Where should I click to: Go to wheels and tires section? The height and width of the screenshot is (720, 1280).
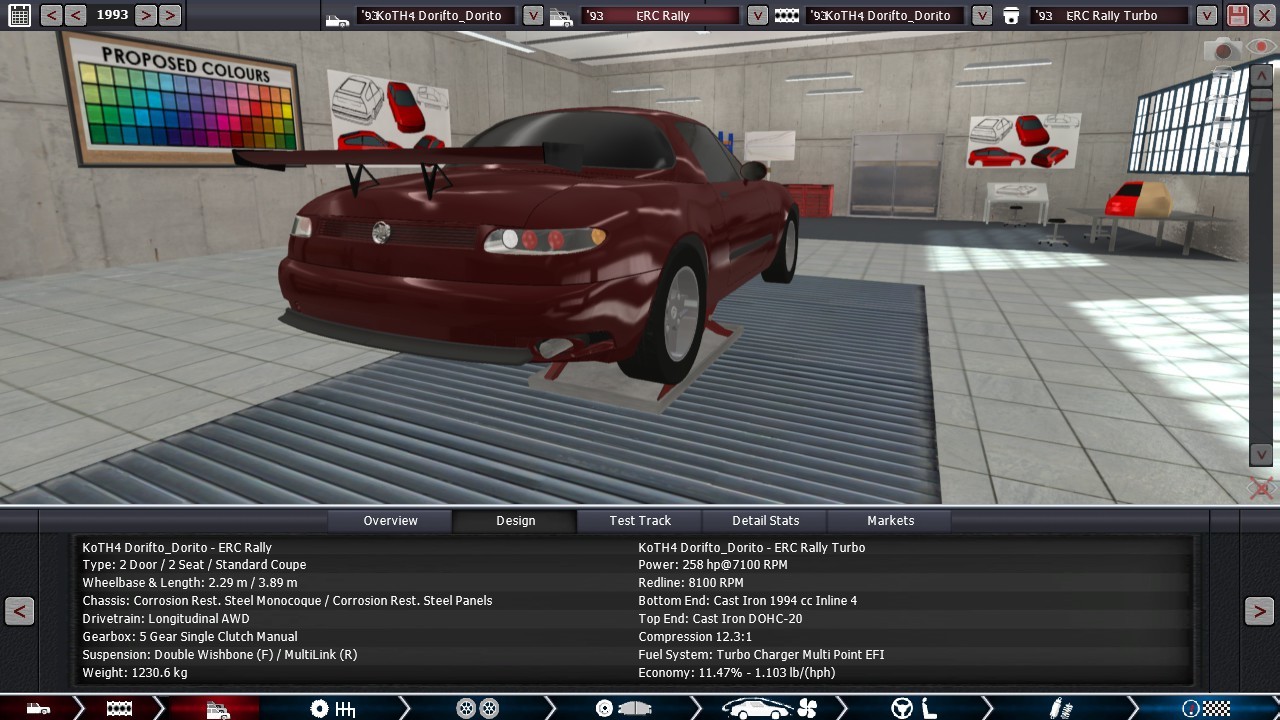477,708
